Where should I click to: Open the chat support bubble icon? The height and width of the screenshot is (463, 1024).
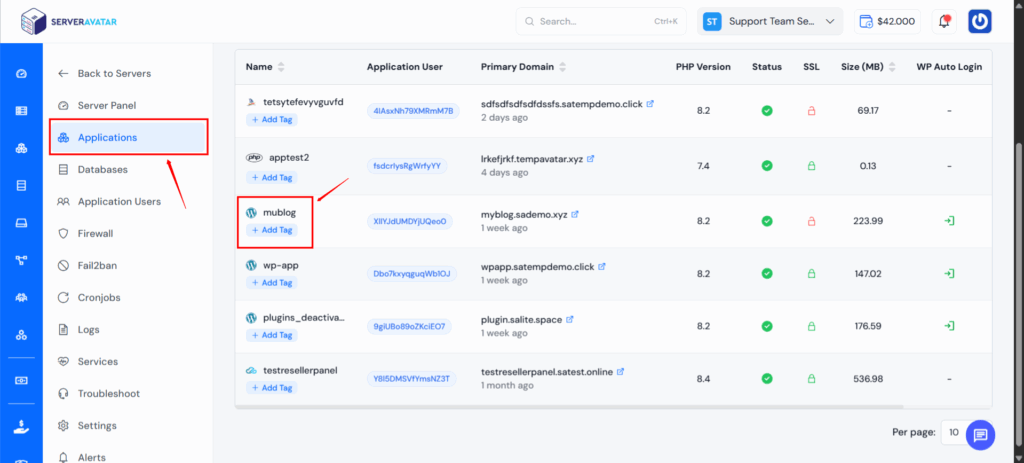coord(980,434)
